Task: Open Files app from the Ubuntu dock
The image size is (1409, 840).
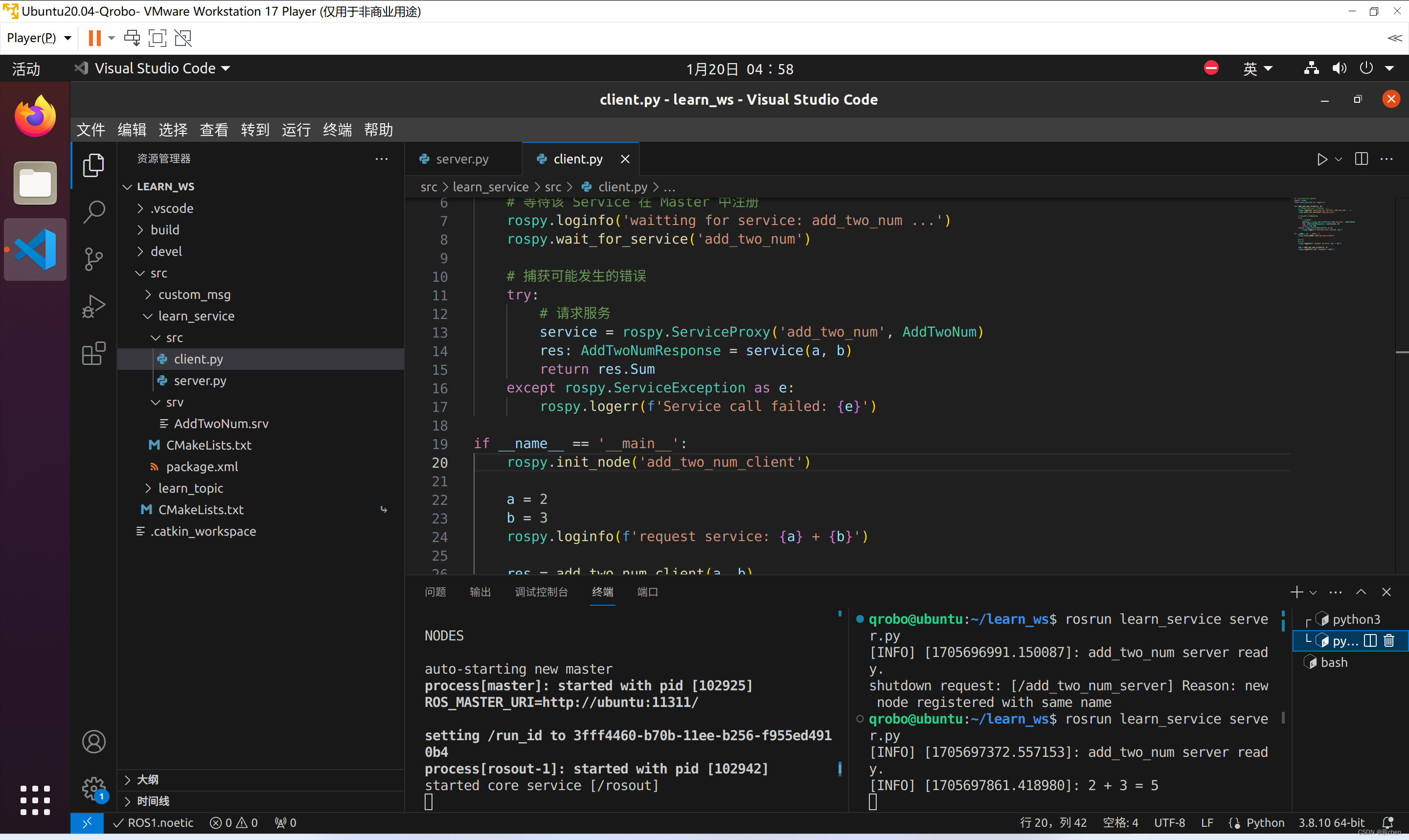Action: [35, 183]
